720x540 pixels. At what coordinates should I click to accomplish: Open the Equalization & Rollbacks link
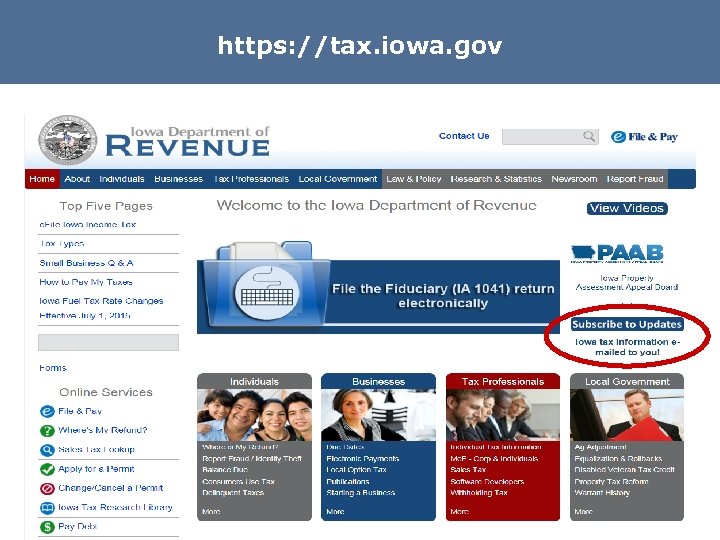618,458
